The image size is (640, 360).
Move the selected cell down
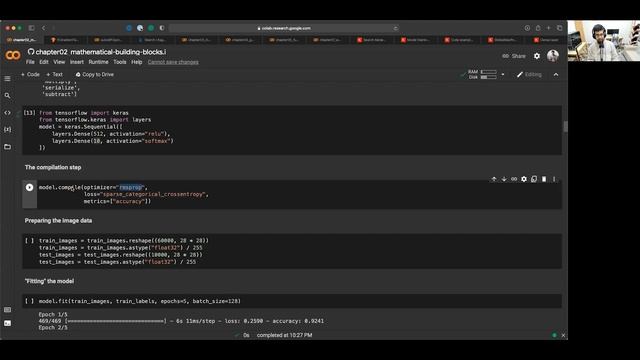(504, 179)
